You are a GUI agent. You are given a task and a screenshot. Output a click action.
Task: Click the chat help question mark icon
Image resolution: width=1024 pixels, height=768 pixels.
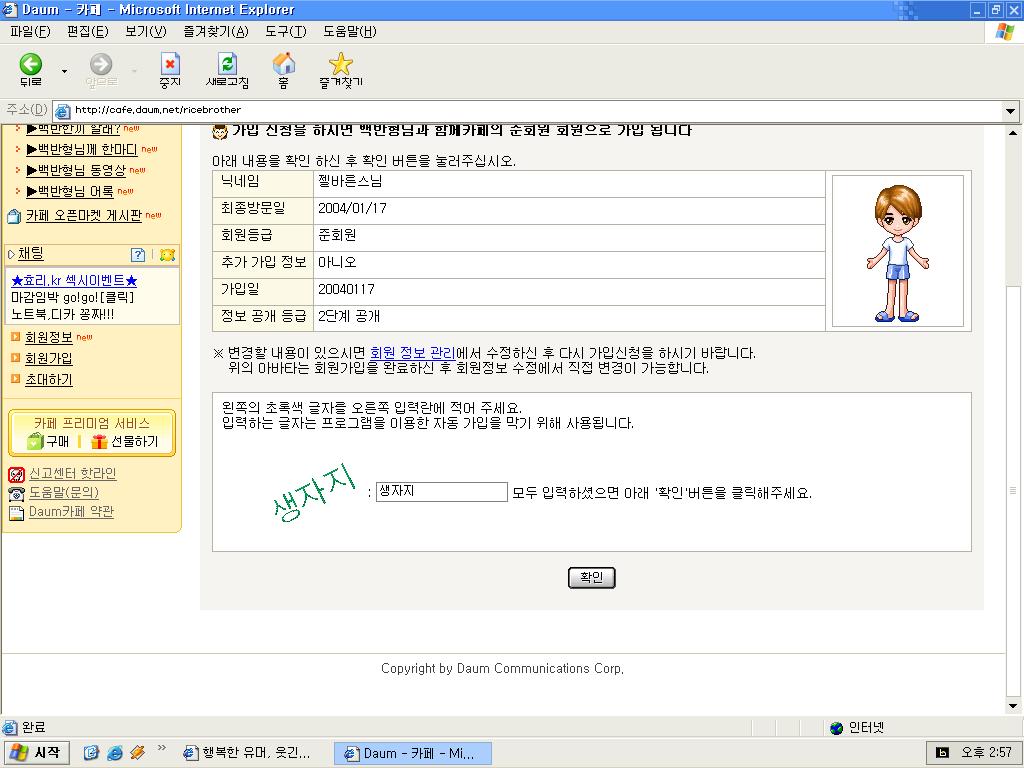139,255
